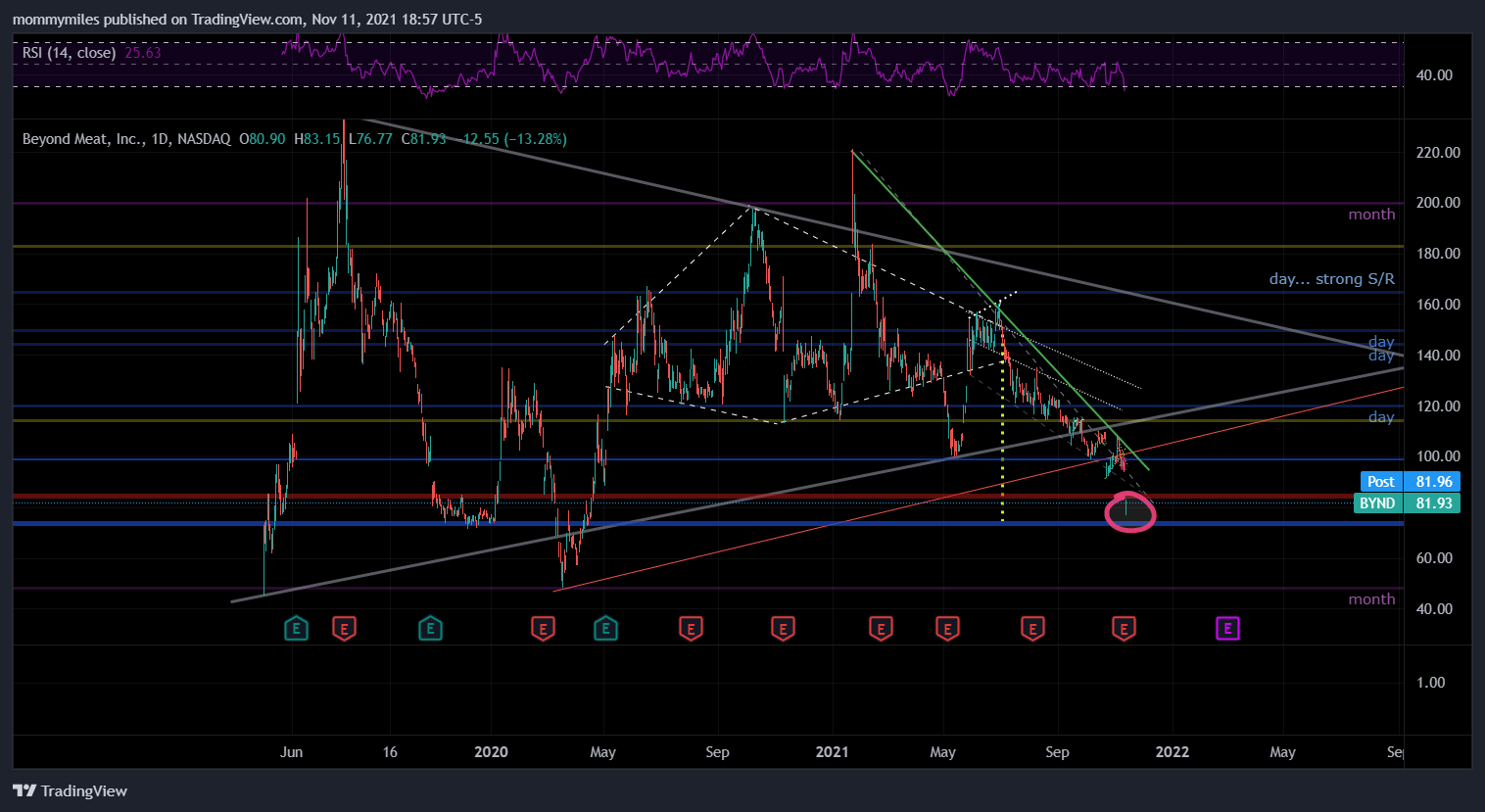Click the red earnings marker above May 2021
The width and height of the screenshot is (1485, 812).
pos(946,628)
